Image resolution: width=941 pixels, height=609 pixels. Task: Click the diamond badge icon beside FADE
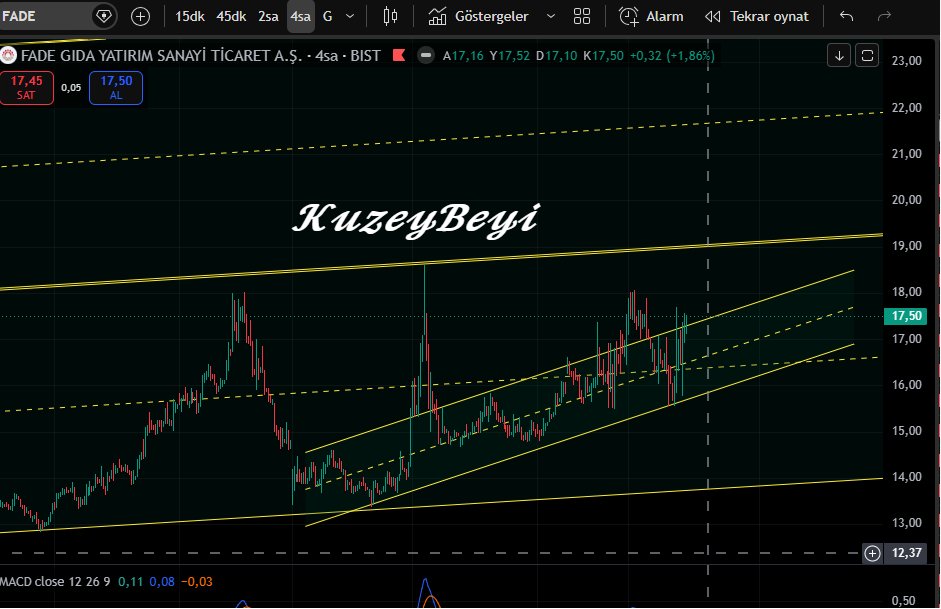(x=103, y=16)
